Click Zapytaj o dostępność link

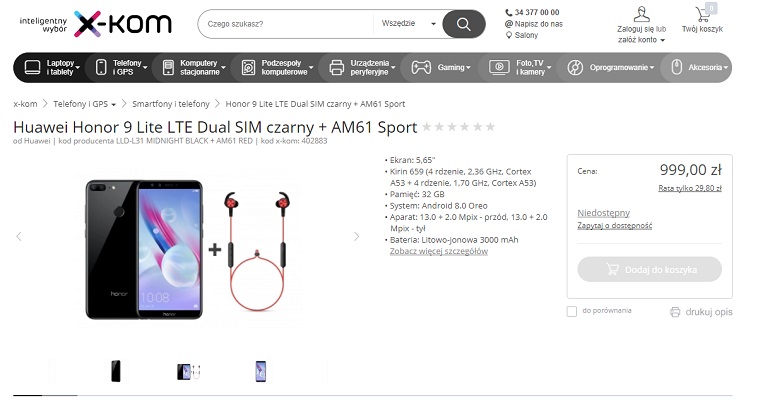coord(614,225)
